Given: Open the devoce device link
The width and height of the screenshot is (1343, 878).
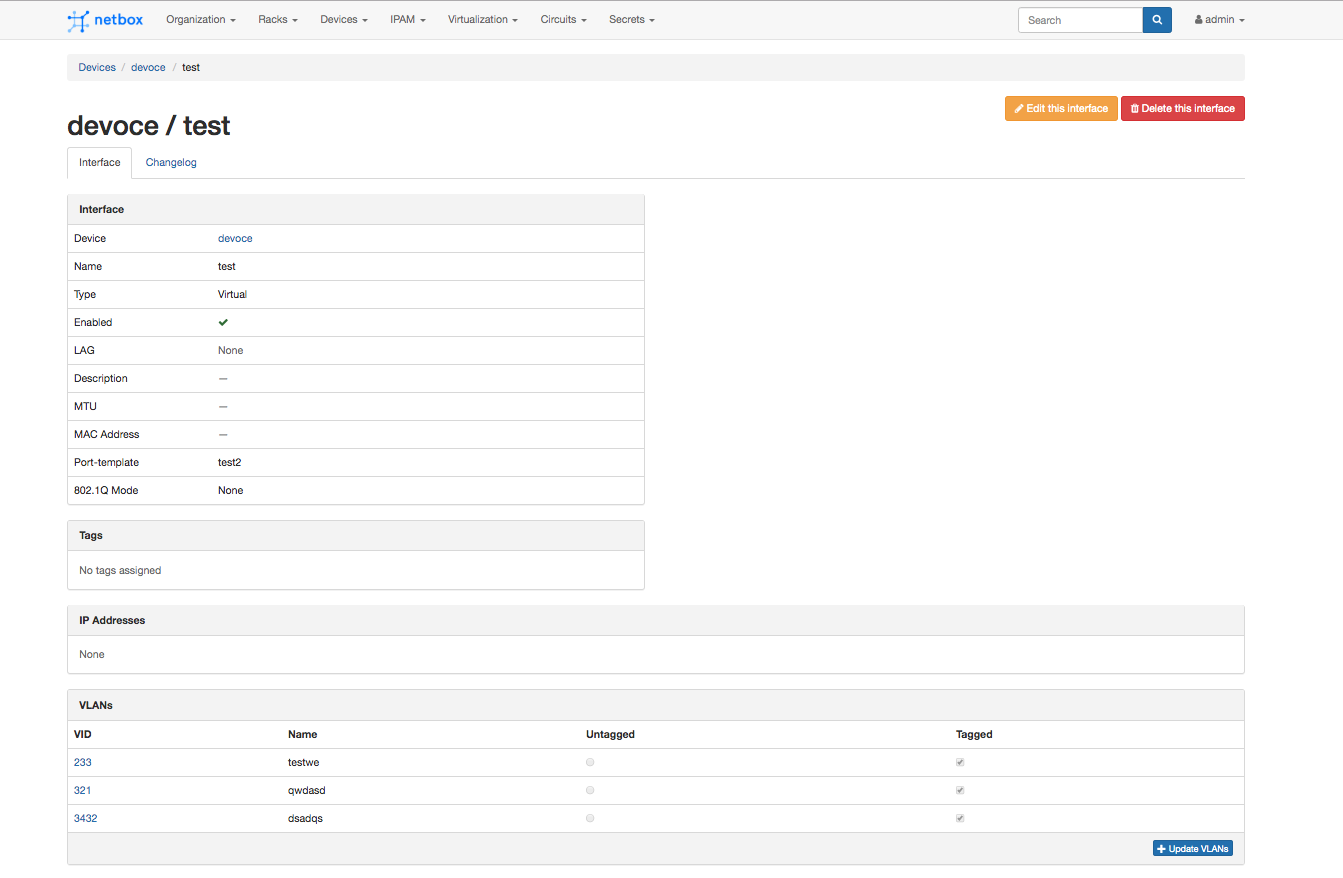Looking at the screenshot, I should (235, 238).
